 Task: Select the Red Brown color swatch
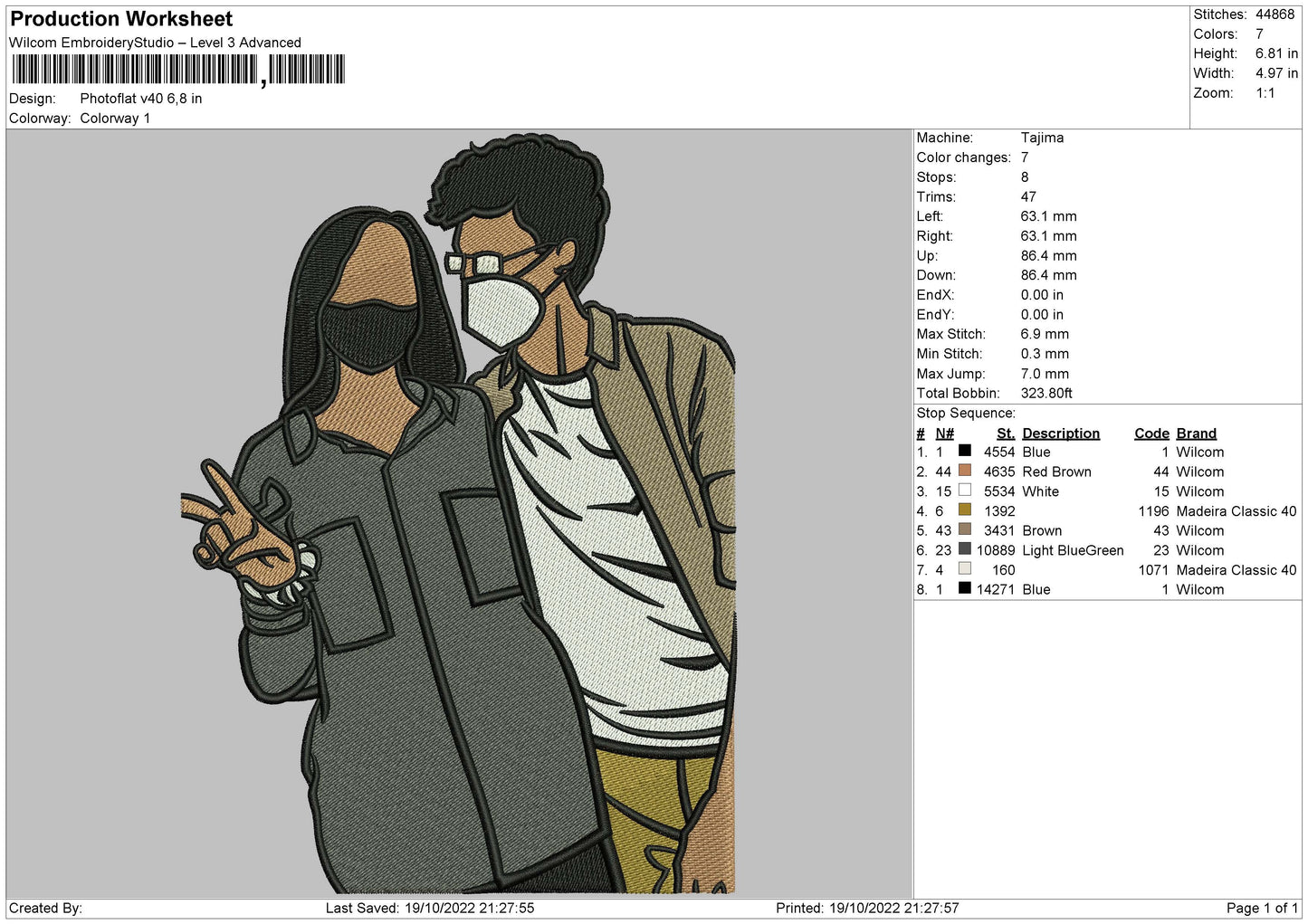965,471
